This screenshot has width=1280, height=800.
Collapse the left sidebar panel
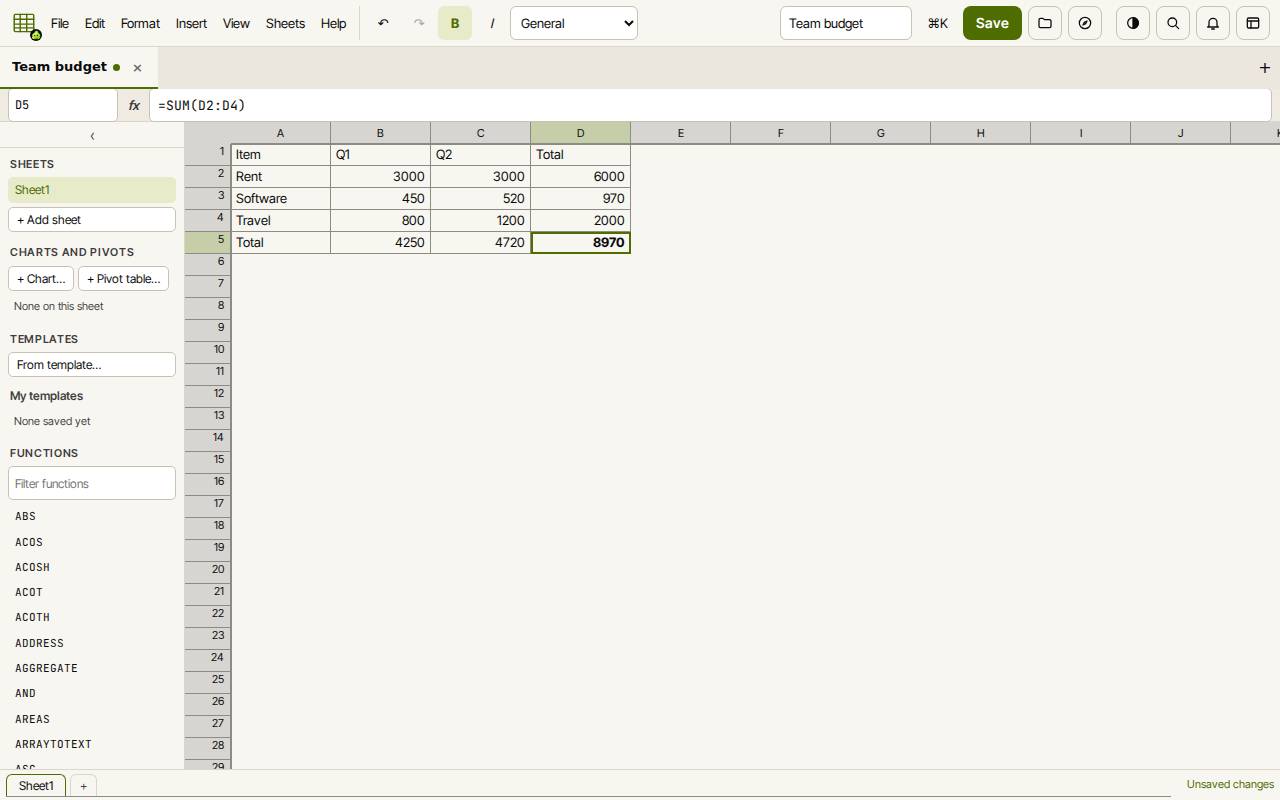click(92, 136)
